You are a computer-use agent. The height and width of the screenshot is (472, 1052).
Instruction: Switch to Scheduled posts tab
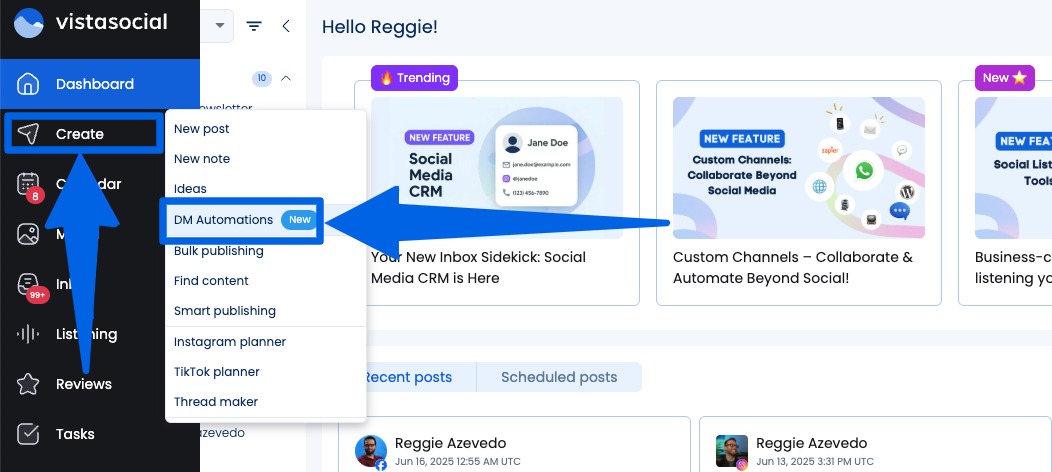tap(559, 377)
